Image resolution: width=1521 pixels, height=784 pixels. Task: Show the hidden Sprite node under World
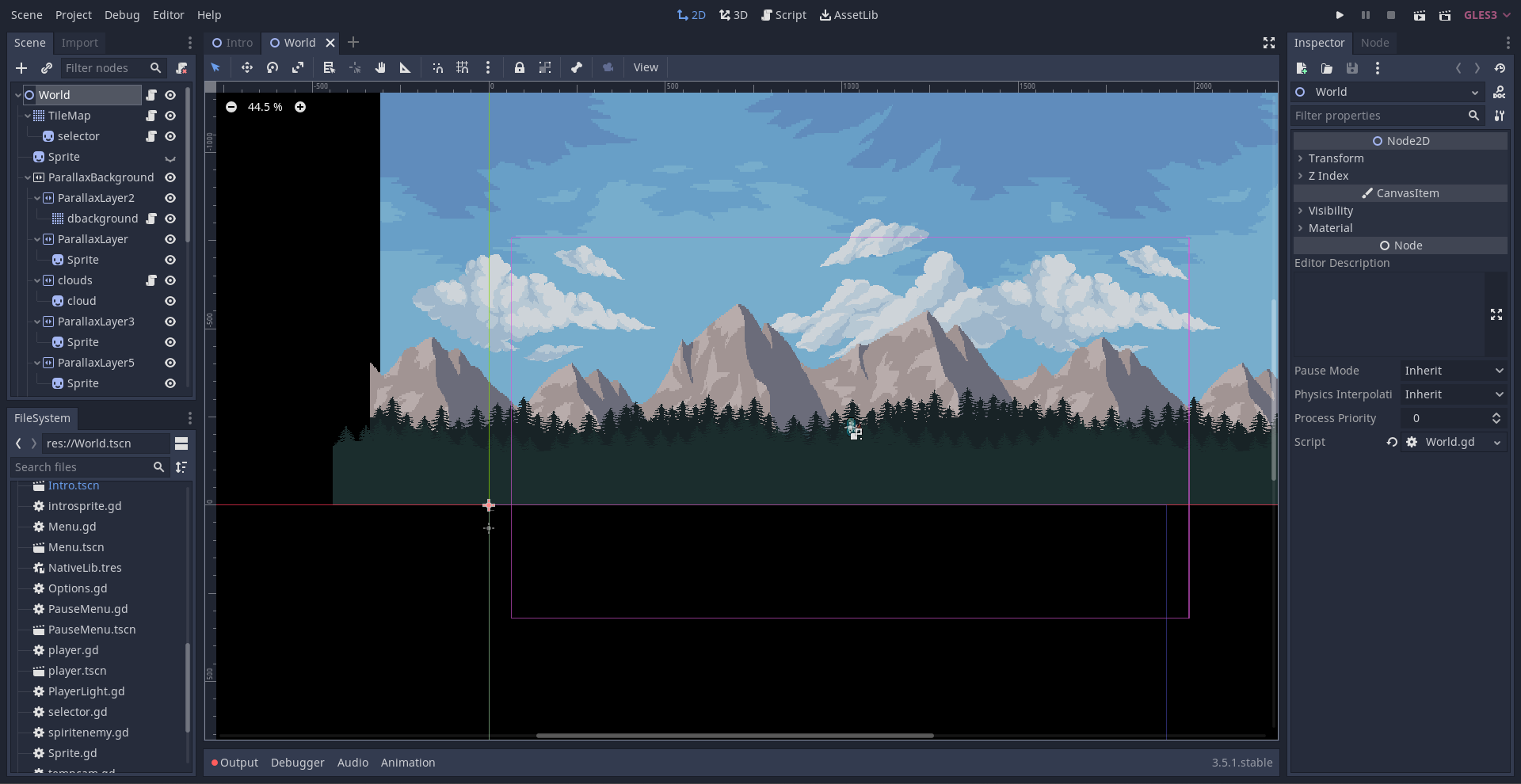click(170, 158)
